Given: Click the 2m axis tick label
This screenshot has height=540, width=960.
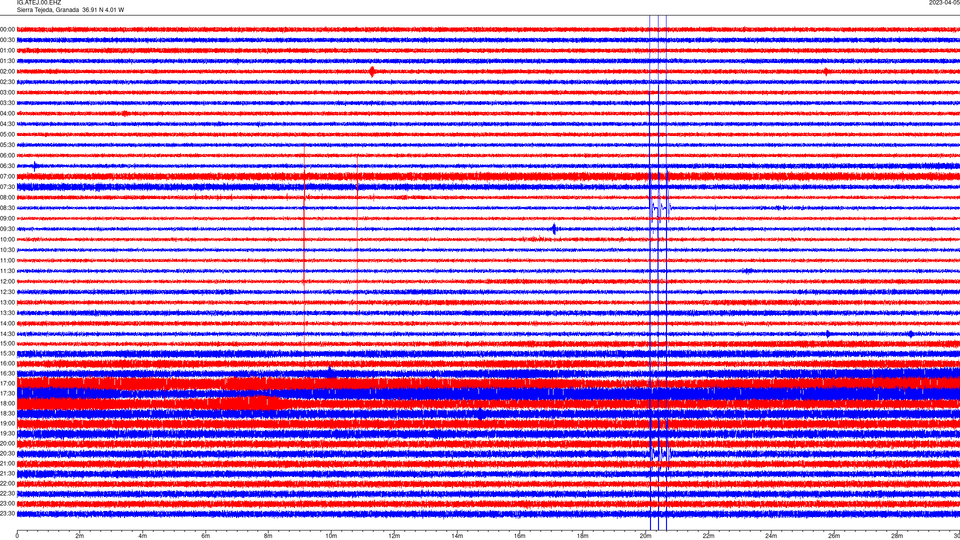Looking at the screenshot, I should 80,536.
